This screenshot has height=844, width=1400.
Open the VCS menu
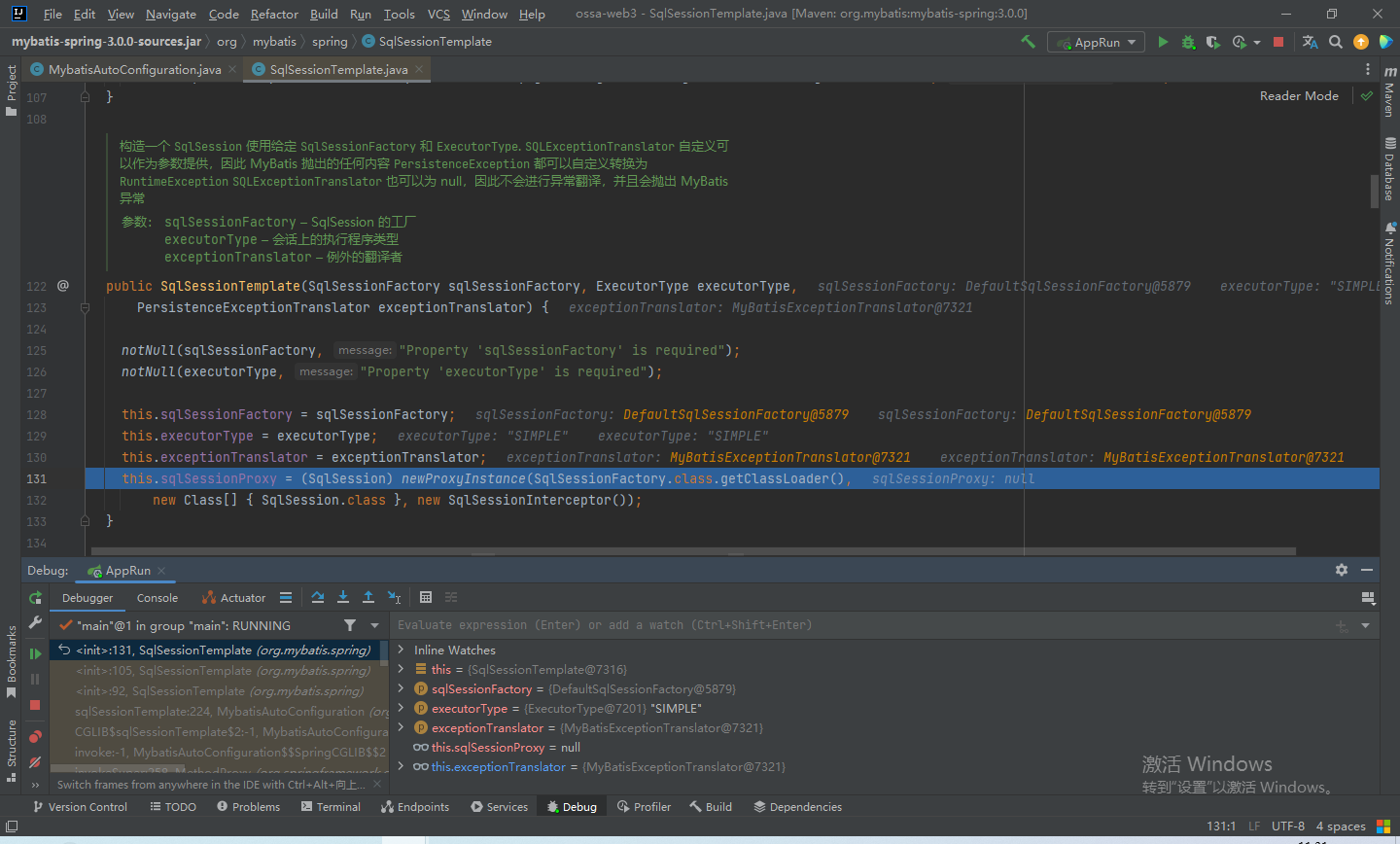438,14
